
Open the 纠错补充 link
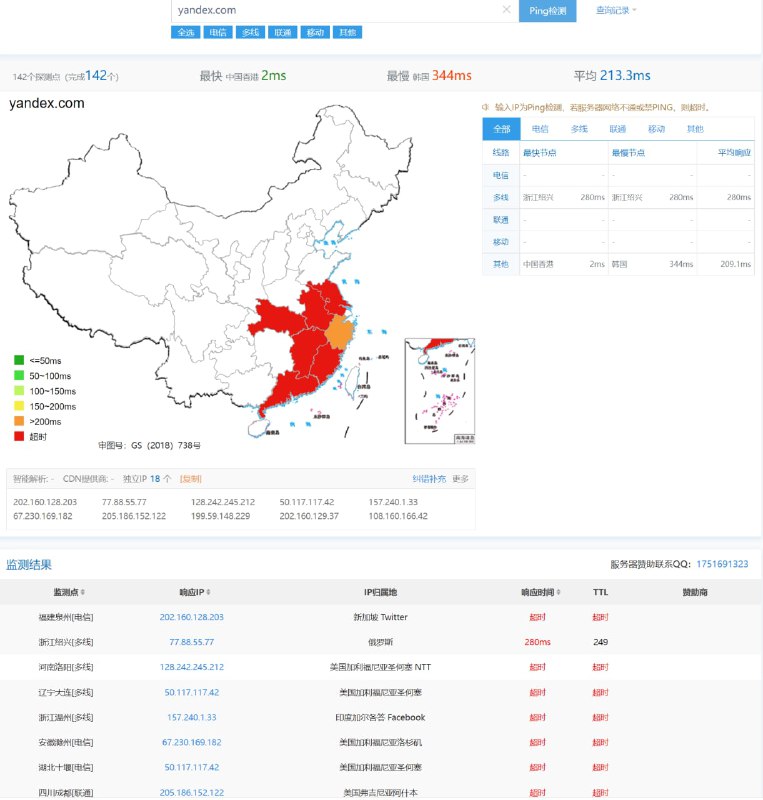pos(429,479)
